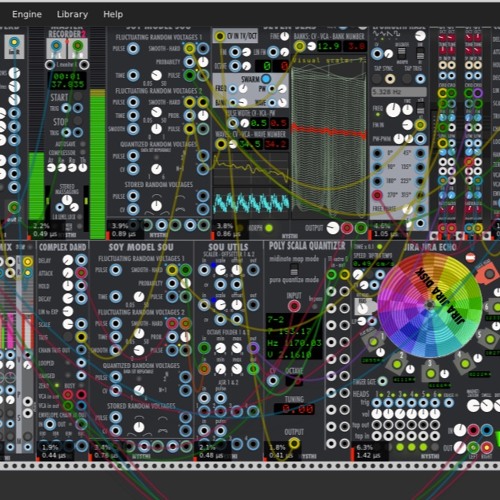Open the Library menu
This screenshot has width=500, height=500.
(x=72, y=14)
